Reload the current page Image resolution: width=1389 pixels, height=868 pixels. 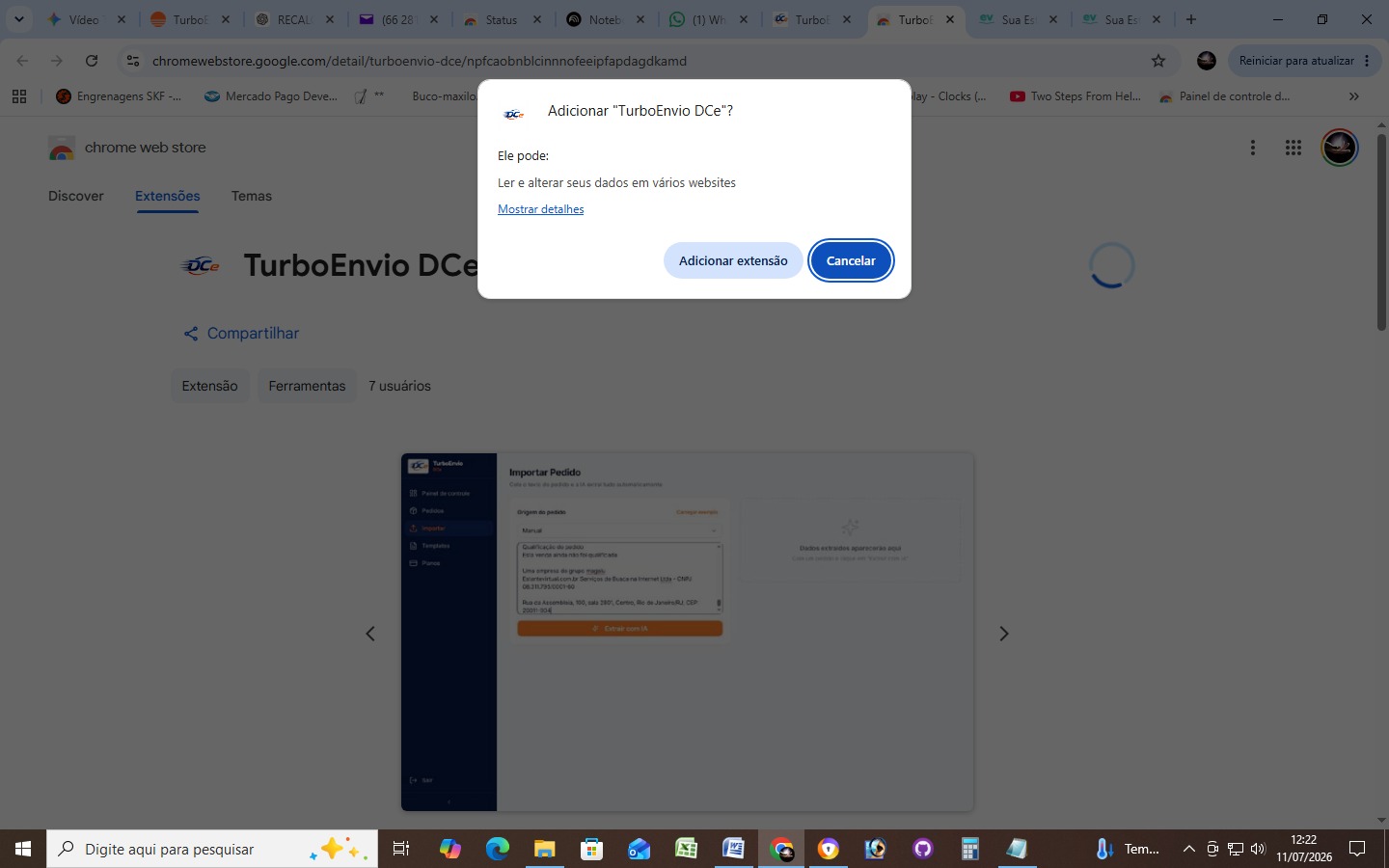coord(92,61)
